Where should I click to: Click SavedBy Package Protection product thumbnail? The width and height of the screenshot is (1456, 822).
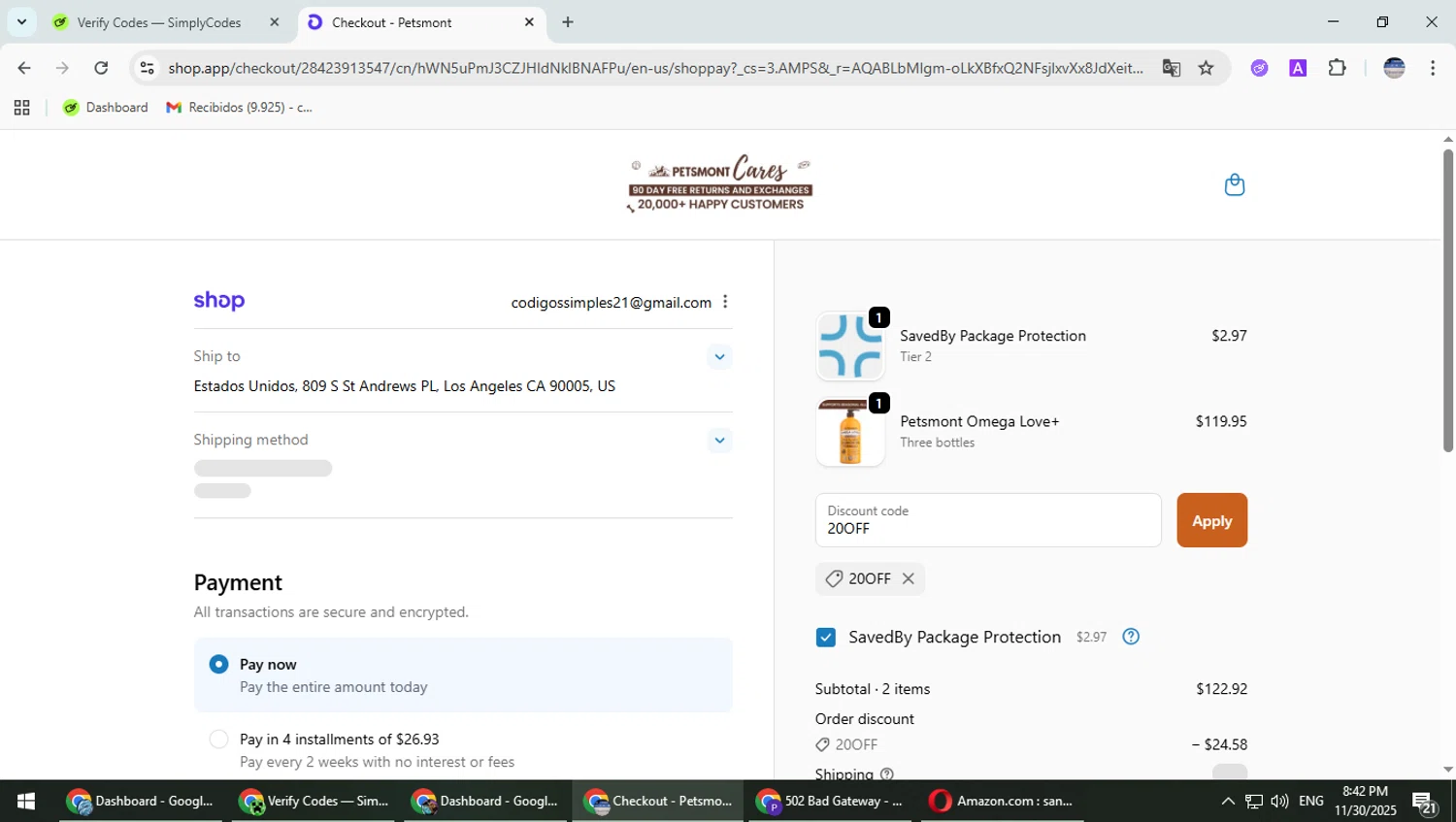[850, 346]
